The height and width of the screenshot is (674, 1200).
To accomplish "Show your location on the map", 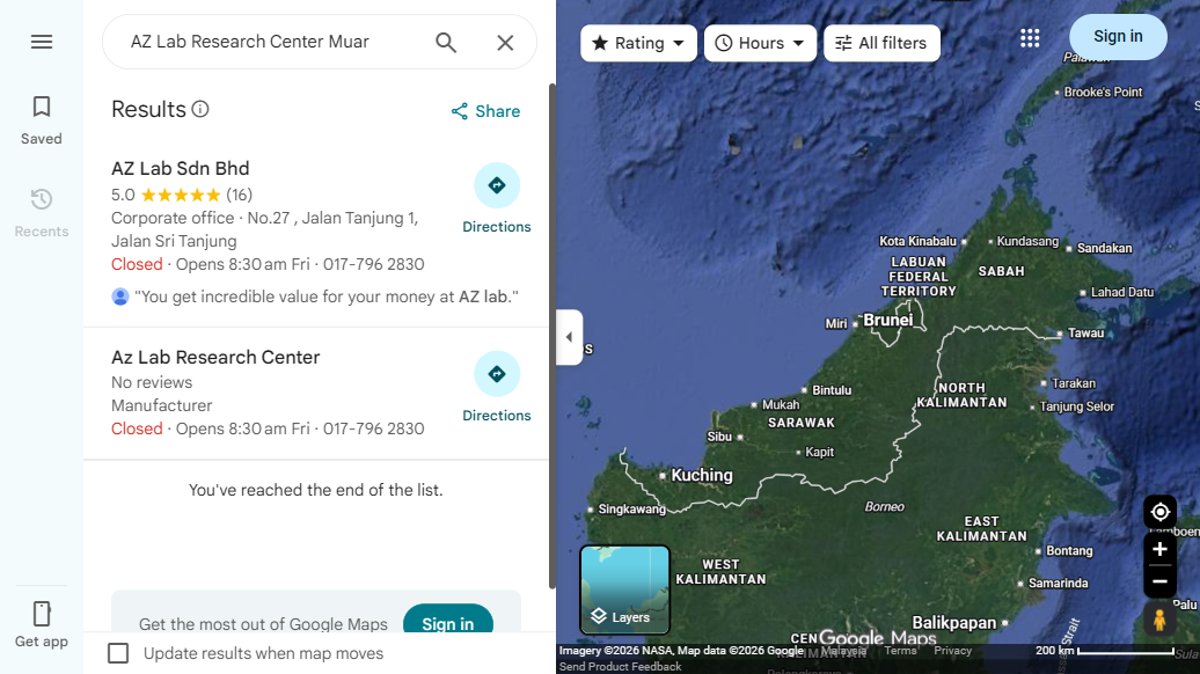I will (1160, 512).
